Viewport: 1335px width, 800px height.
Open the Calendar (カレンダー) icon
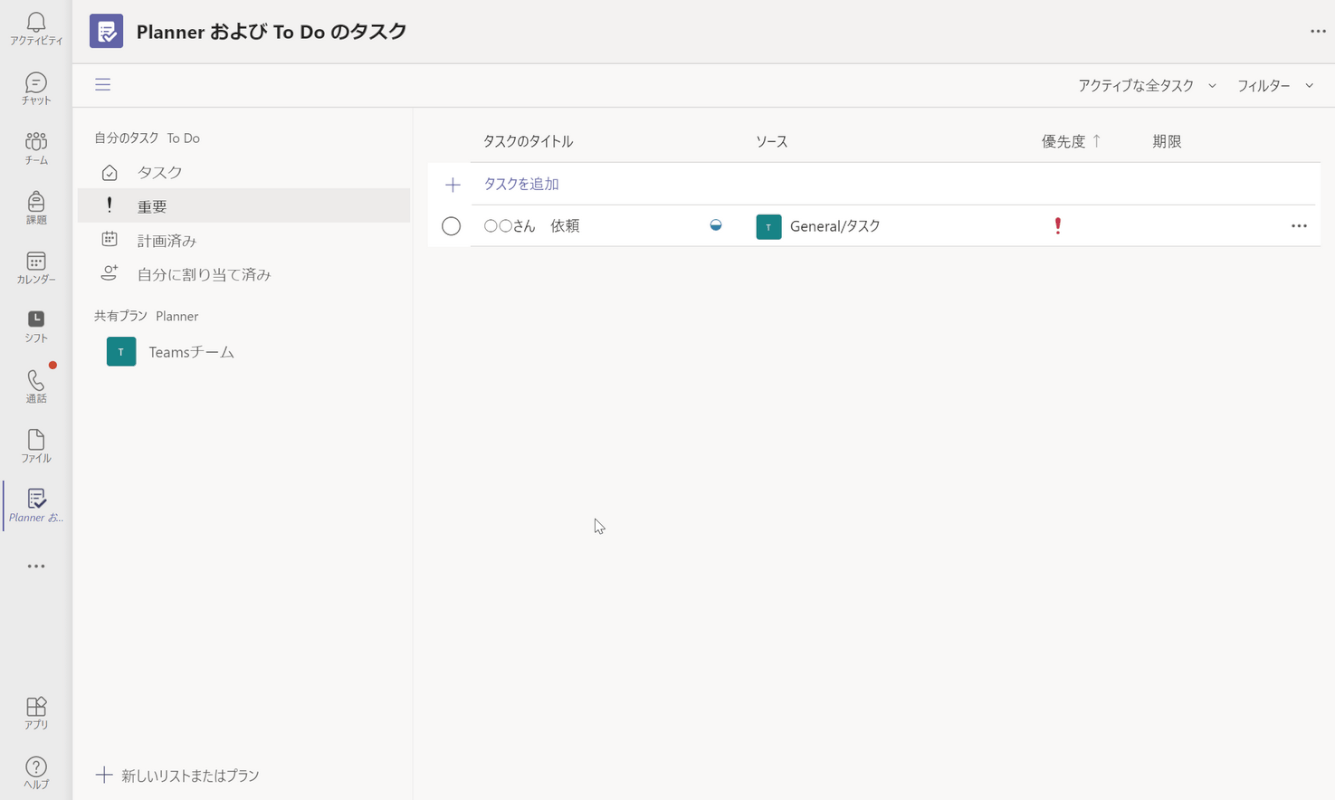(x=36, y=267)
